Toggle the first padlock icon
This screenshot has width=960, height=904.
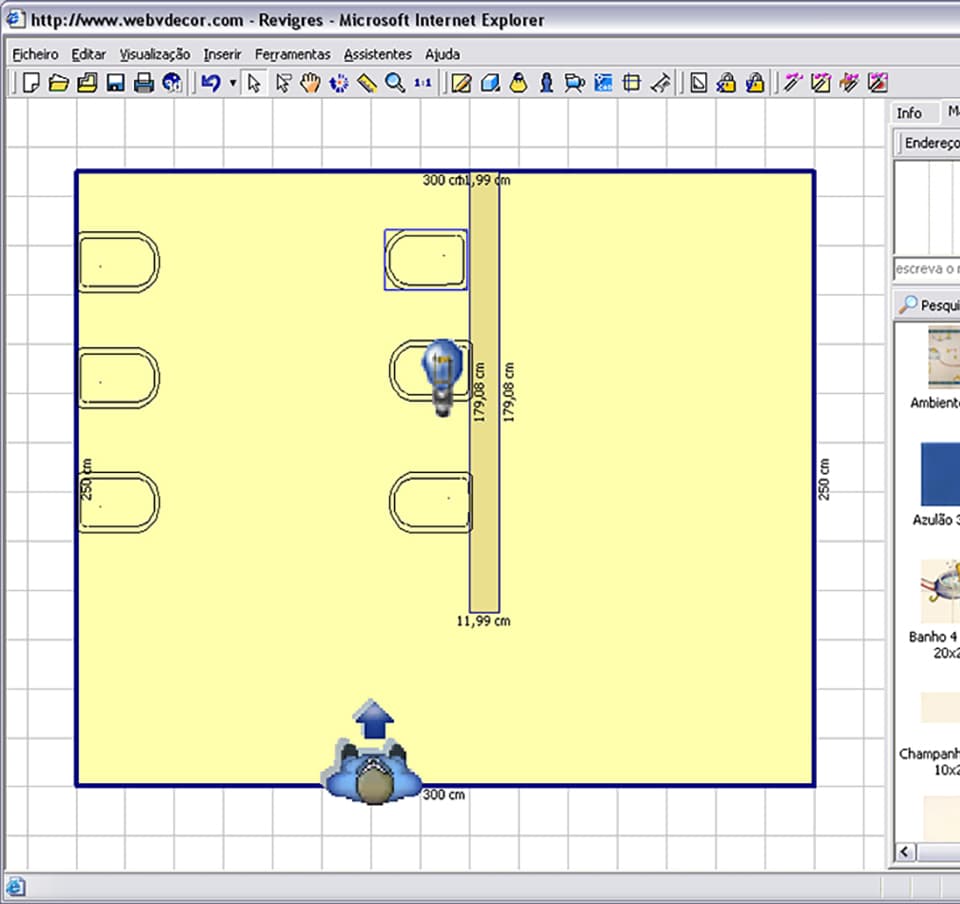pyautogui.click(x=727, y=83)
